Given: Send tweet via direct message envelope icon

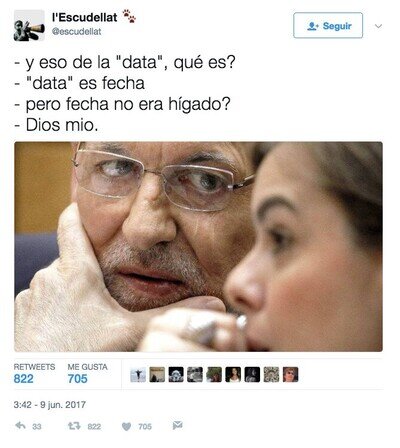Looking at the screenshot, I should pos(177,425).
